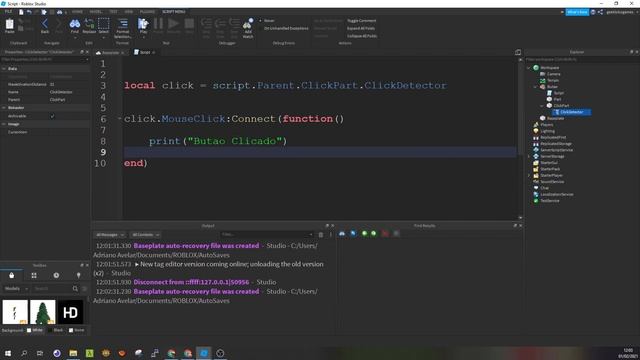Open the All Contexts output dropdown
This screenshot has width=640, height=360.
[x=145, y=235]
